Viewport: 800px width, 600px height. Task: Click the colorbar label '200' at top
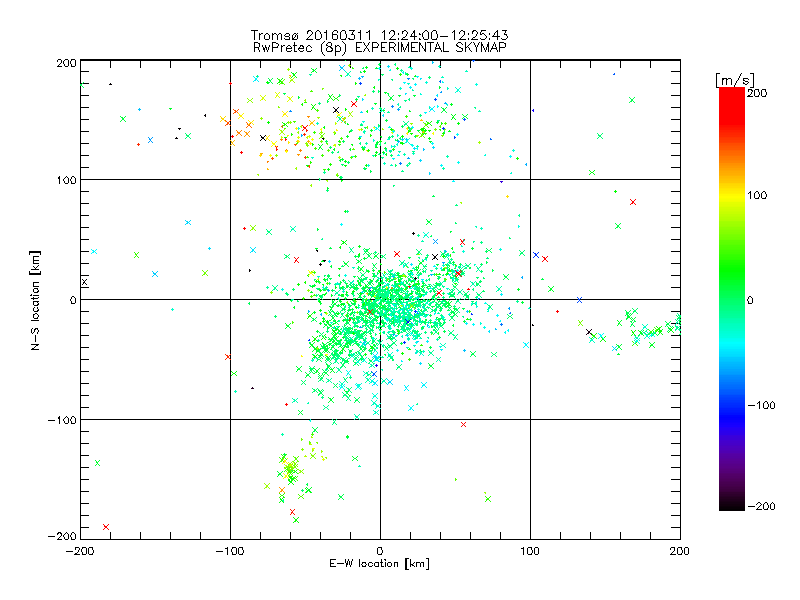pyautogui.click(x=757, y=93)
